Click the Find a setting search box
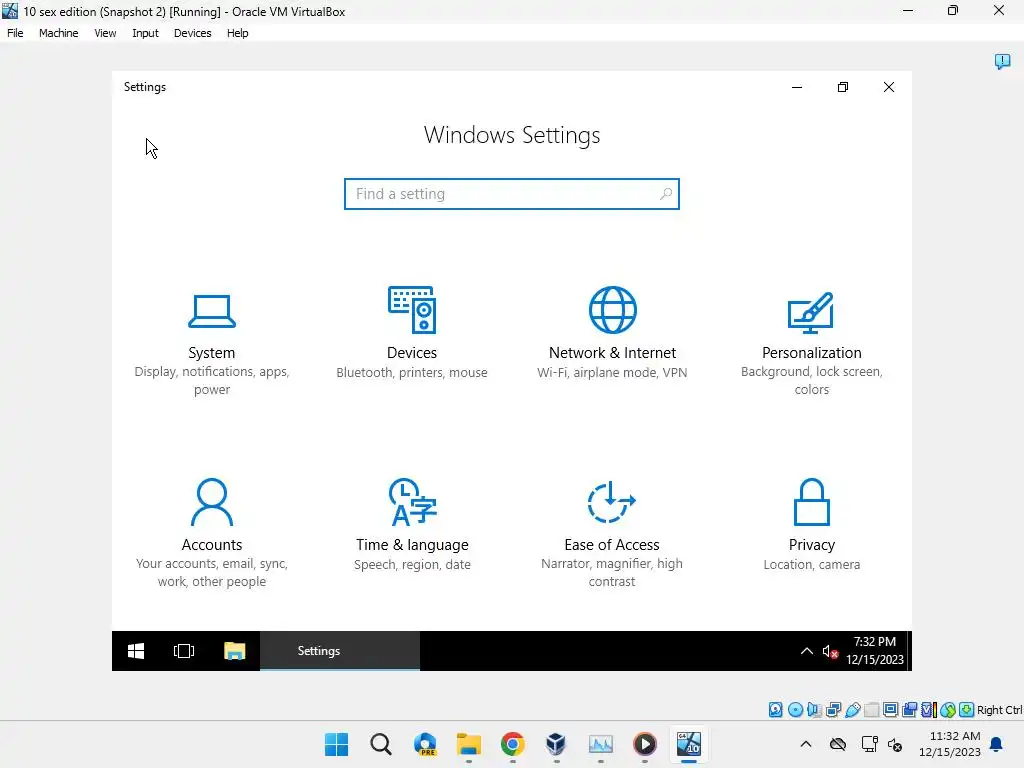 (x=511, y=194)
